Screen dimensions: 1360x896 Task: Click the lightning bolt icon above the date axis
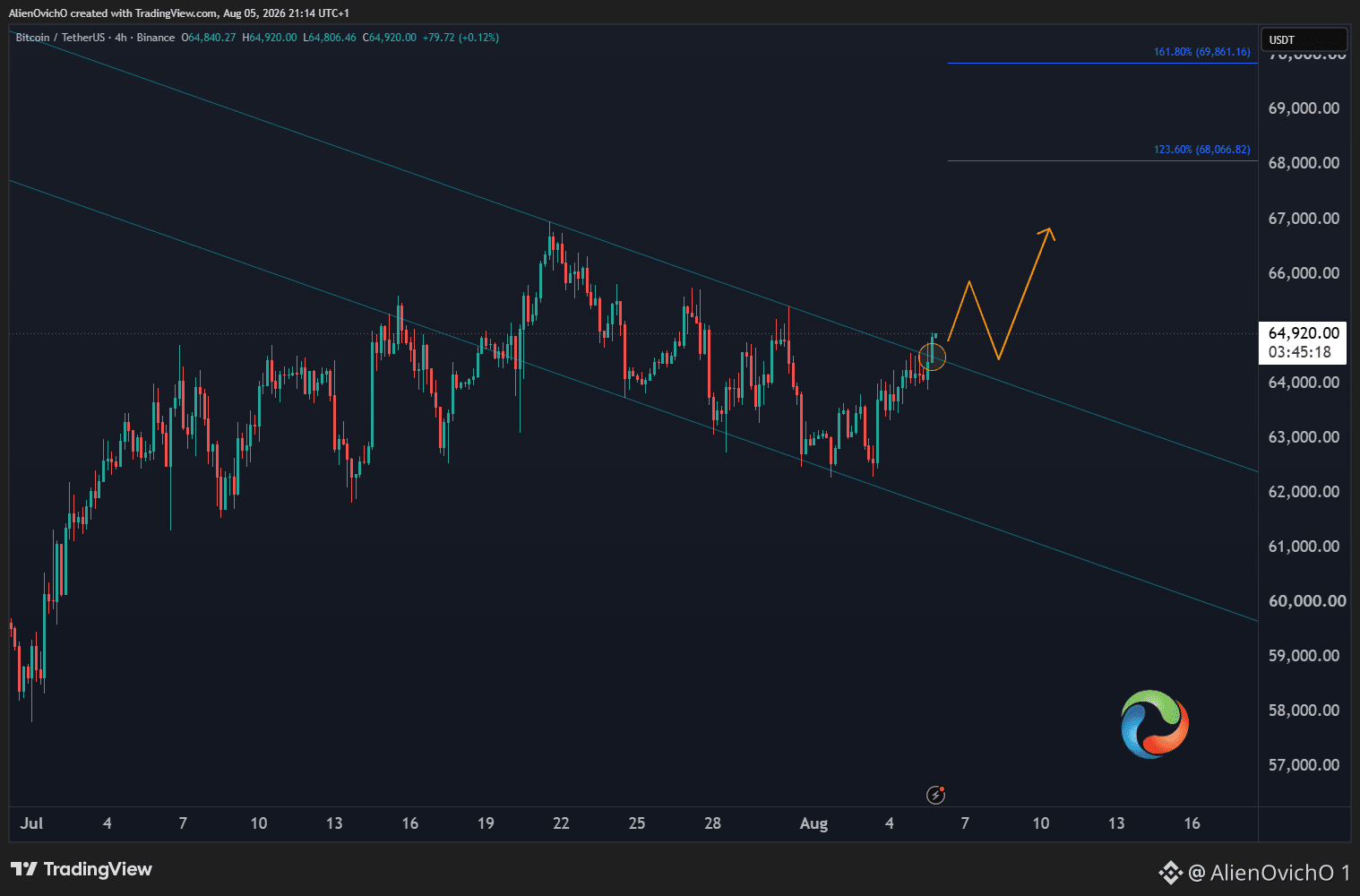(935, 795)
